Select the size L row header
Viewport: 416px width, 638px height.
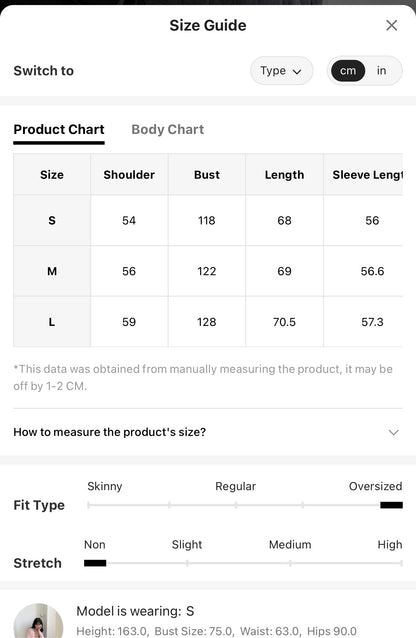point(52,322)
